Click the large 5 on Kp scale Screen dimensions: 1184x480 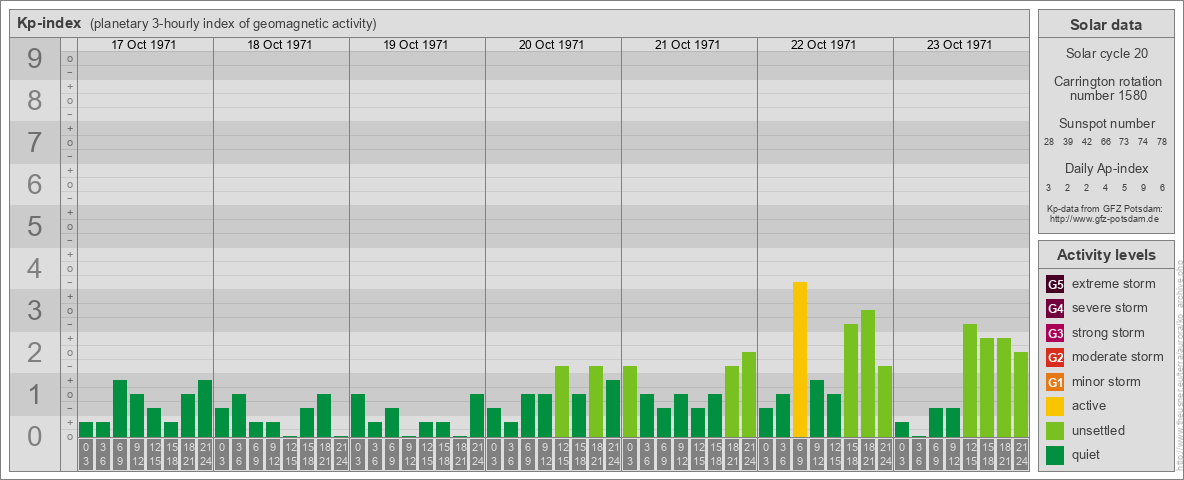coord(35,226)
